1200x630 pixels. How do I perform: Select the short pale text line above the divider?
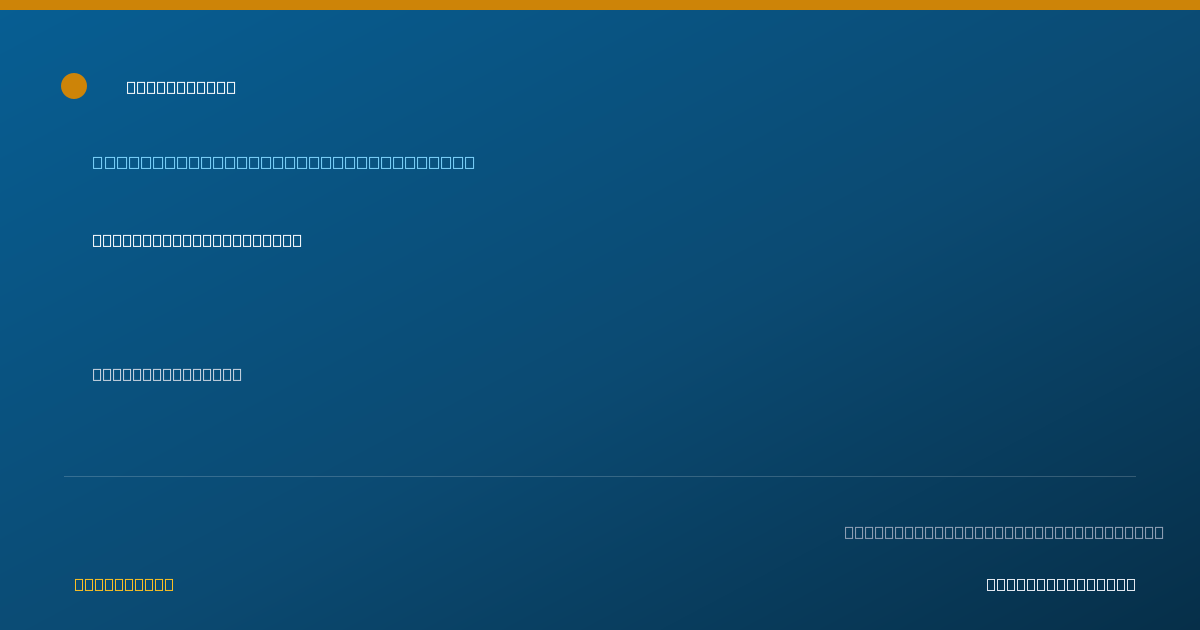pos(167,374)
